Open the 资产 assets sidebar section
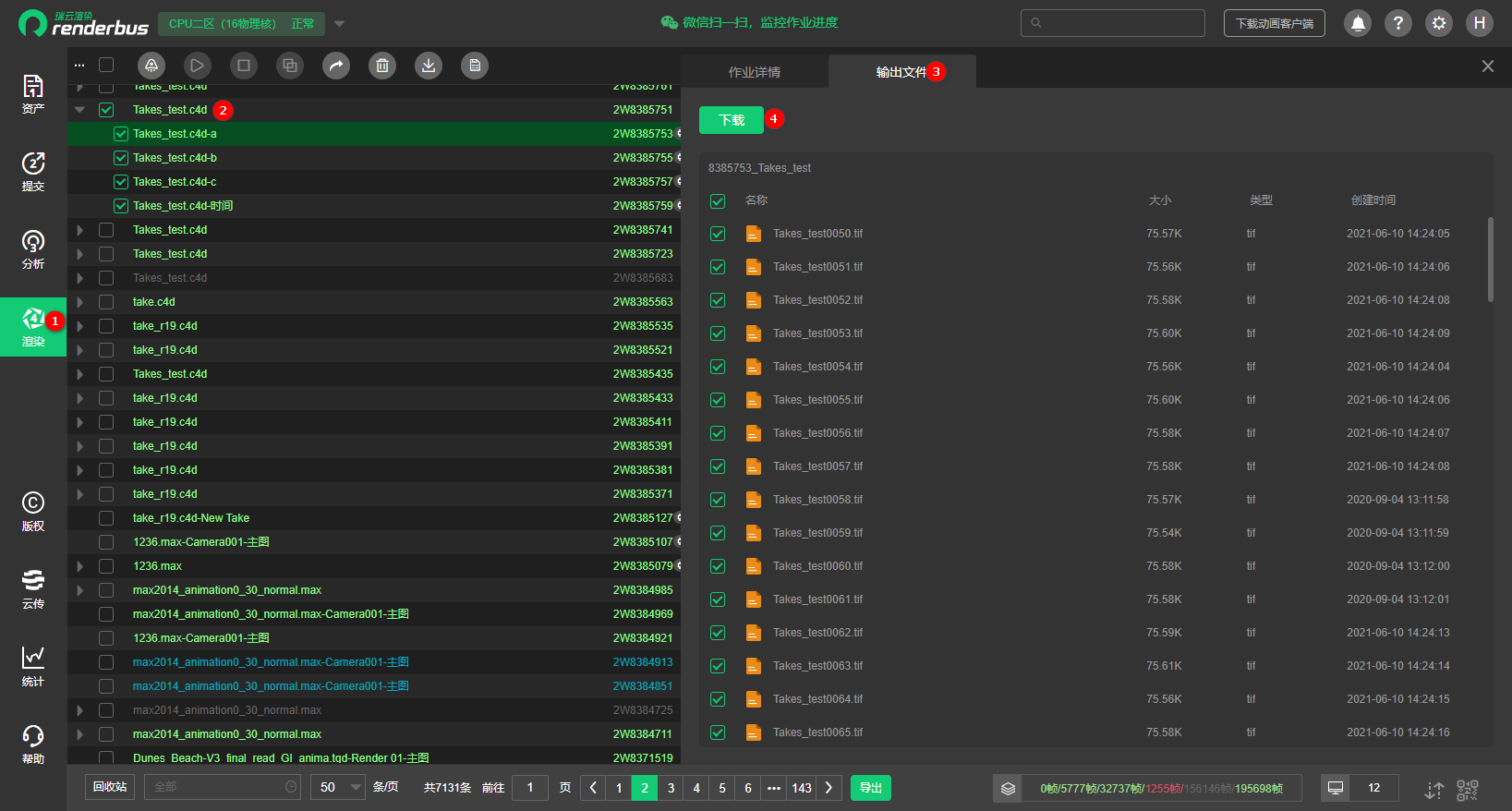This screenshot has height=811, width=1512. tap(33, 94)
